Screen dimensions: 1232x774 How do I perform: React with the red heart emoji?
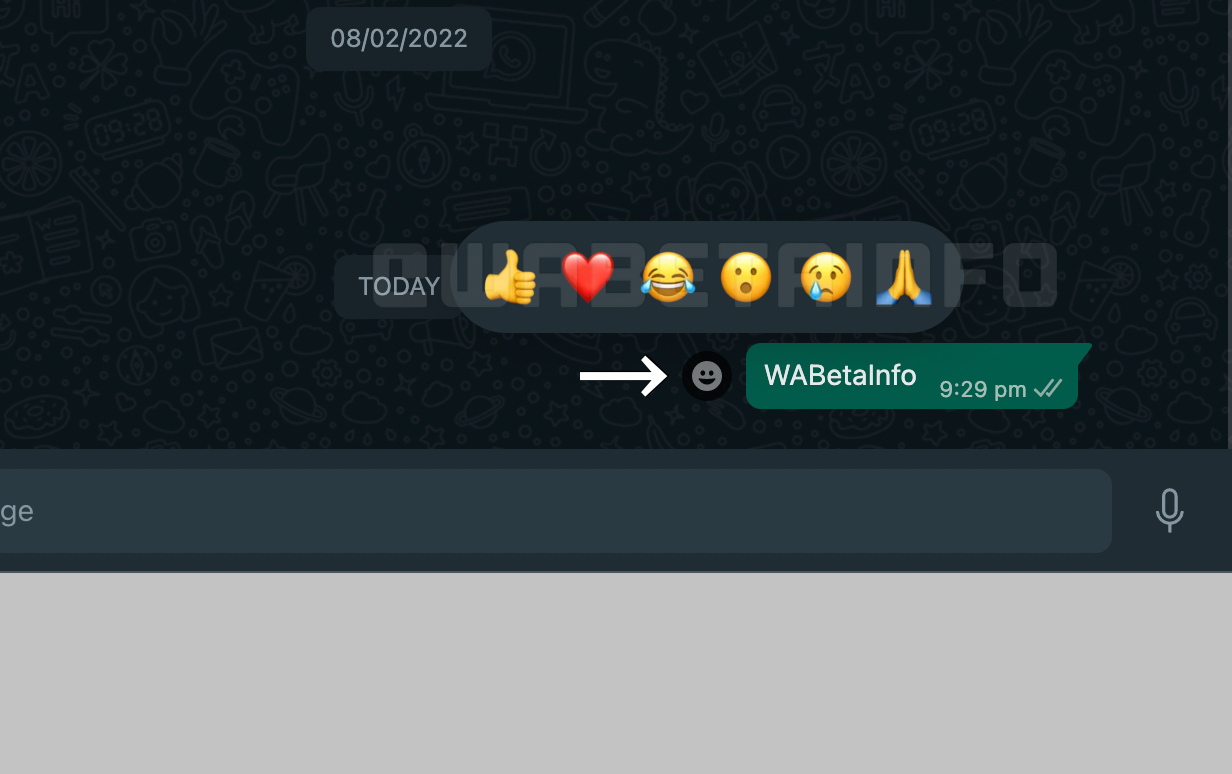tap(588, 278)
